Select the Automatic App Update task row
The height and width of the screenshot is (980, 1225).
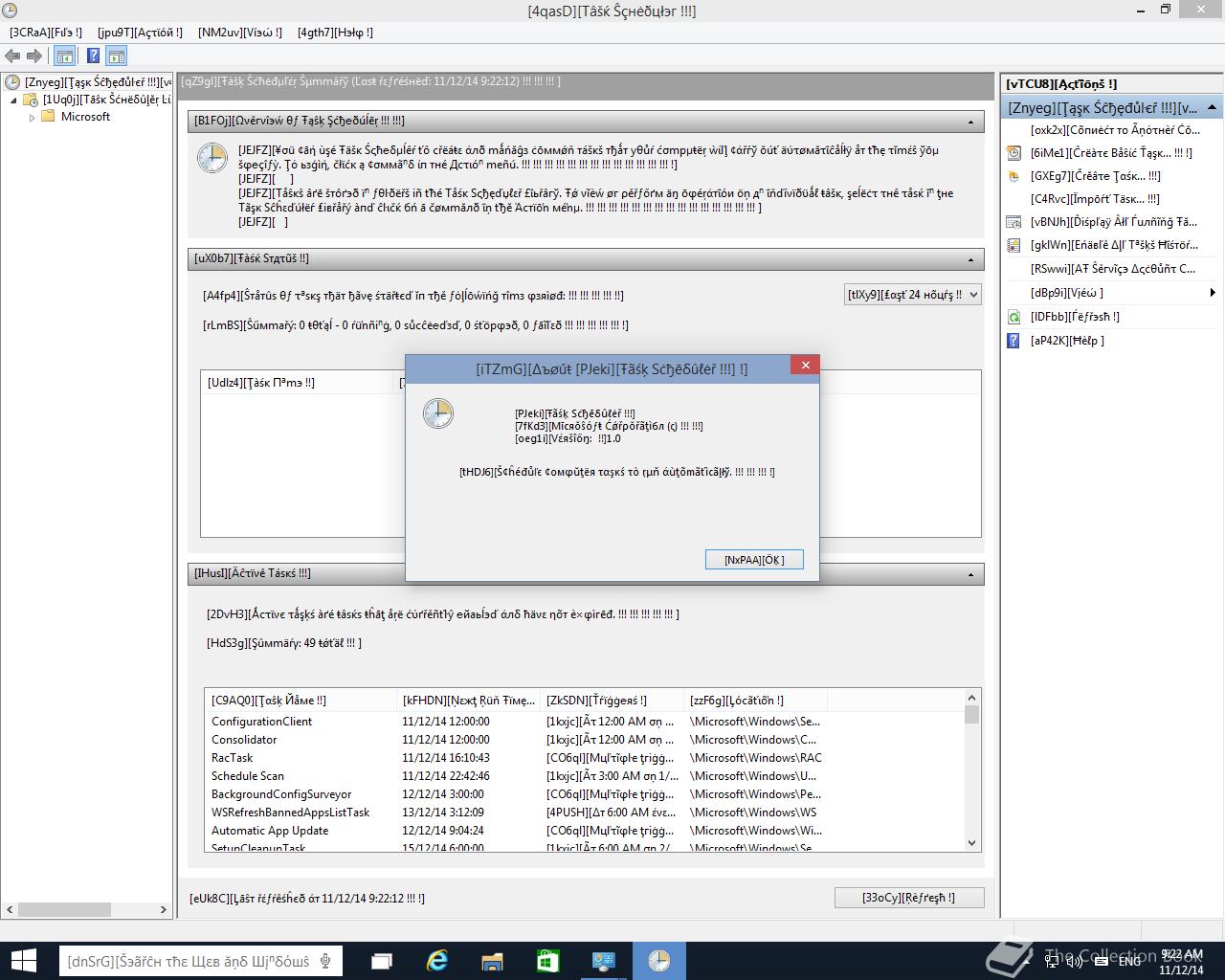click(x=516, y=831)
